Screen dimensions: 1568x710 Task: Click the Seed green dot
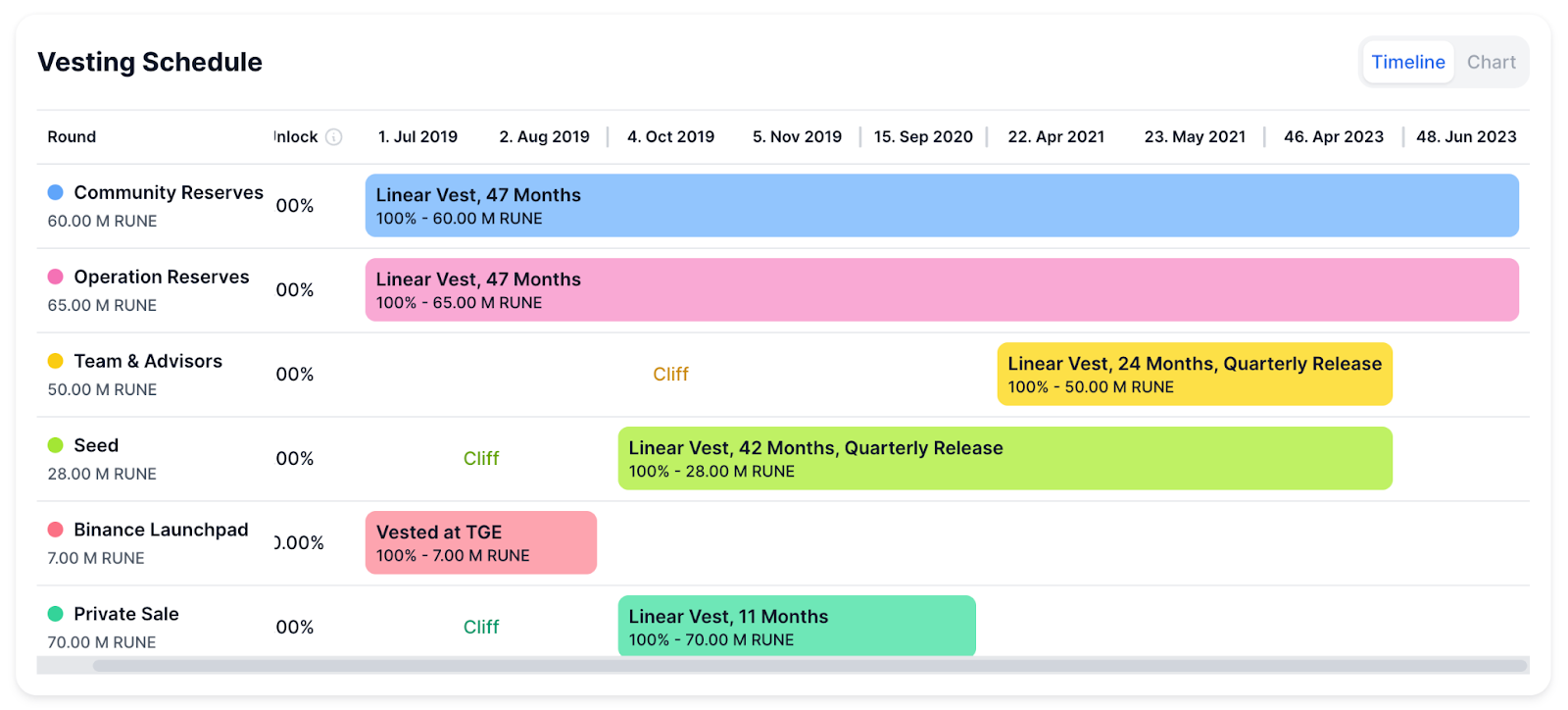56,445
